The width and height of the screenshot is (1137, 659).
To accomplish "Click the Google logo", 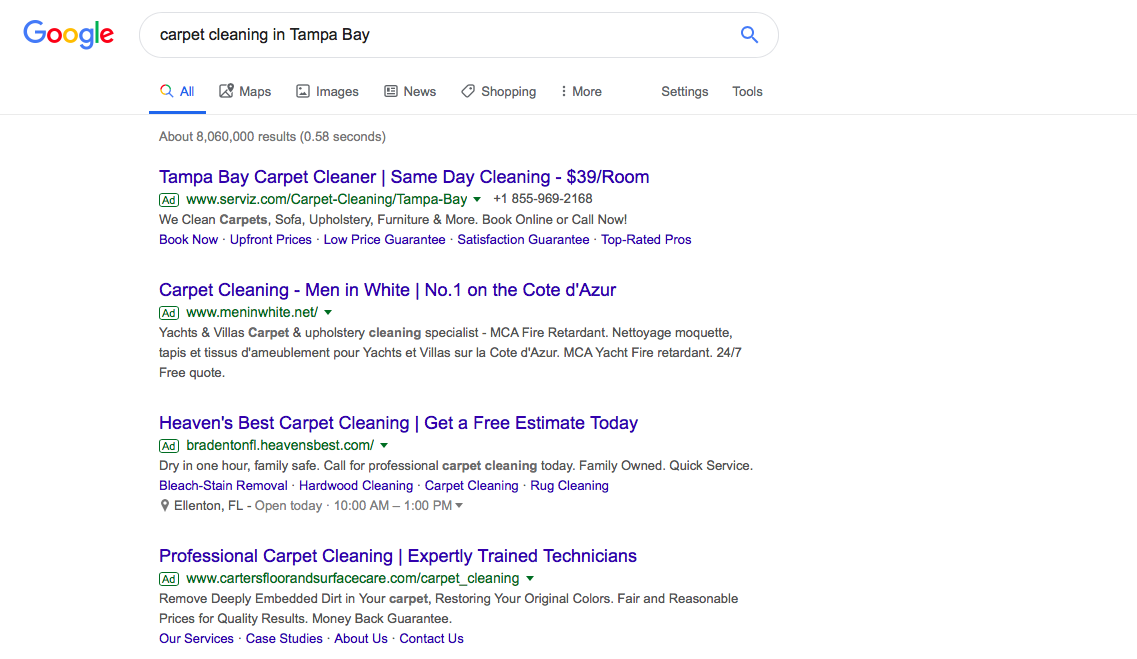I will tap(68, 34).
